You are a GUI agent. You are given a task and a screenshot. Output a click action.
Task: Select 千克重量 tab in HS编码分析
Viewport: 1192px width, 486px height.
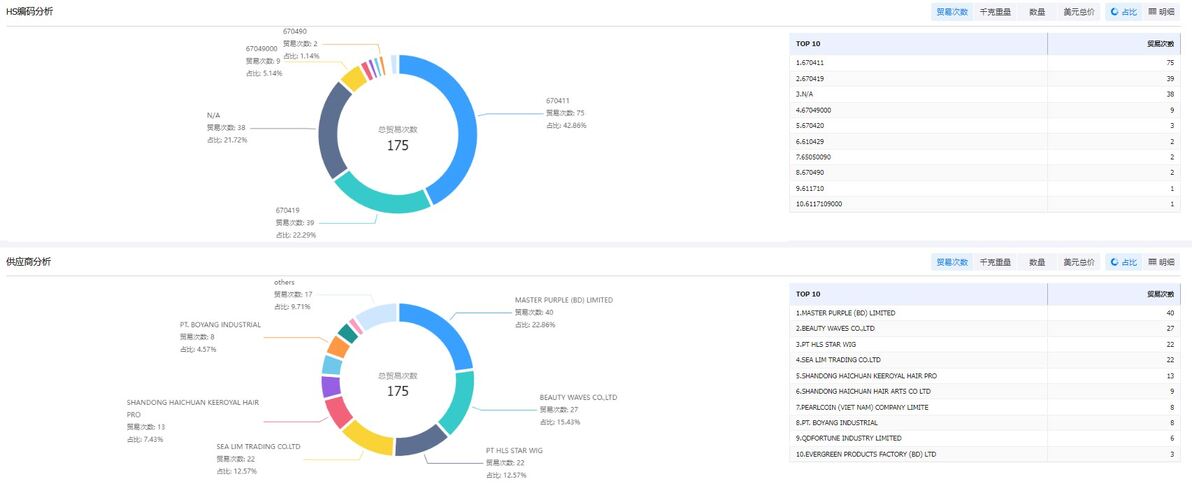(x=995, y=12)
